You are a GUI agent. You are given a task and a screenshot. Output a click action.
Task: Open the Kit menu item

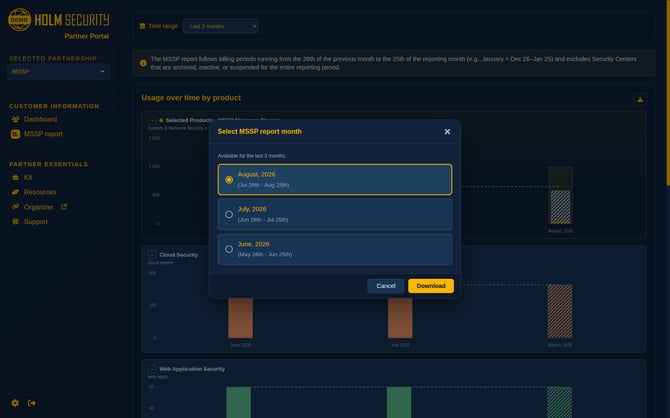[x=28, y=177]
